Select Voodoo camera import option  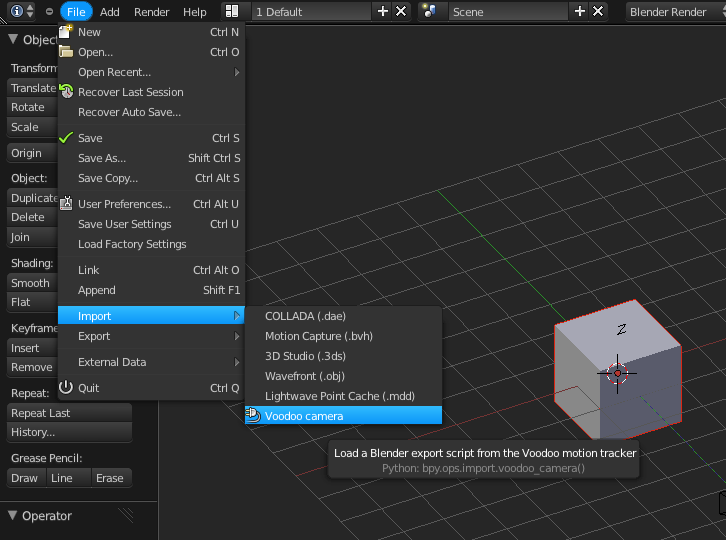tap(343, 415)
